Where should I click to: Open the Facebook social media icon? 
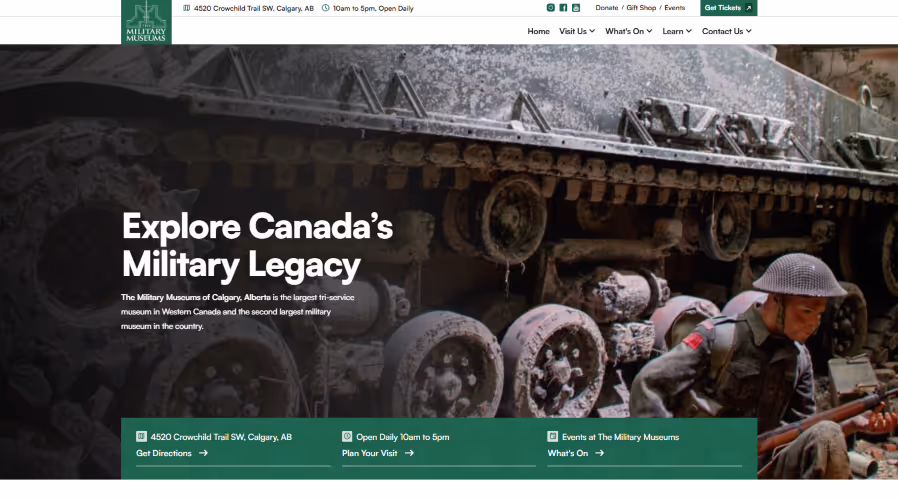click(x=563, y=8)
